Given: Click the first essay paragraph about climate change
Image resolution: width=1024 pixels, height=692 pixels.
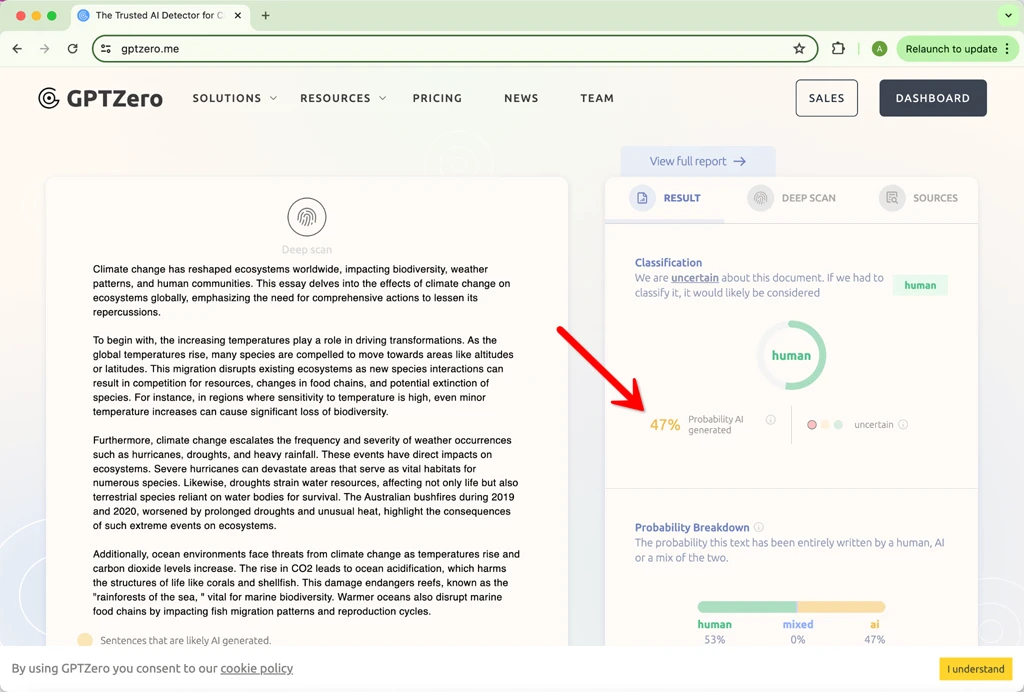Looking at the screenshot, I should tap(302, 291).
